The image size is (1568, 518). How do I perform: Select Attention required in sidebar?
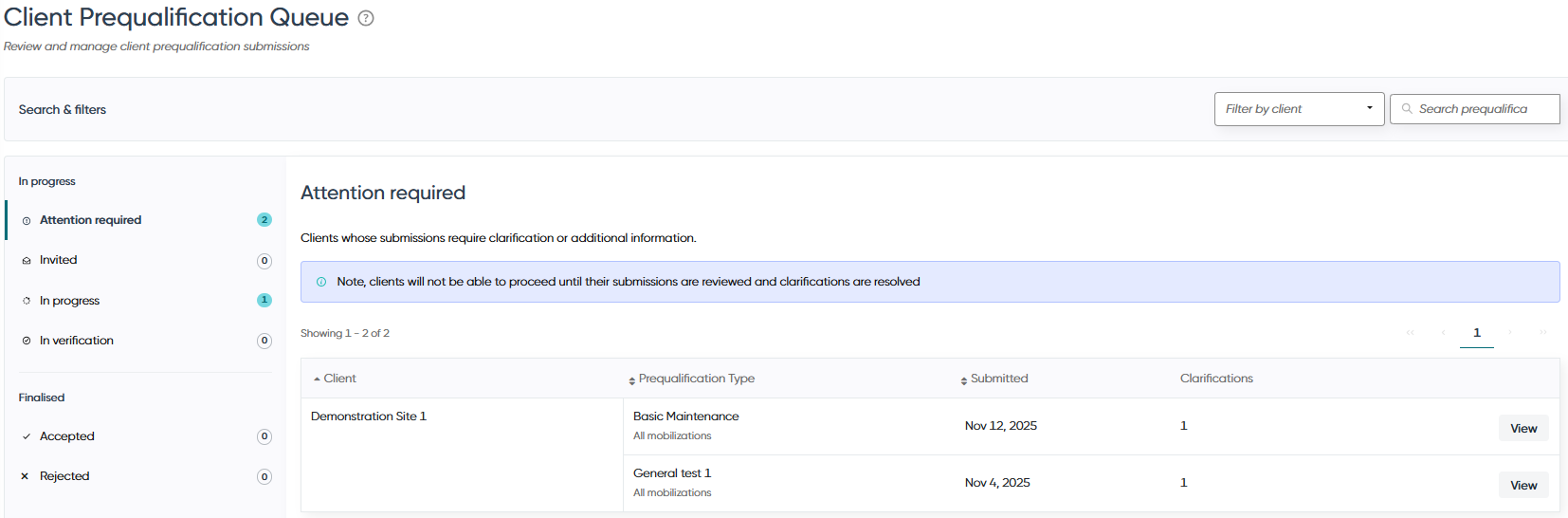(146, 220)
